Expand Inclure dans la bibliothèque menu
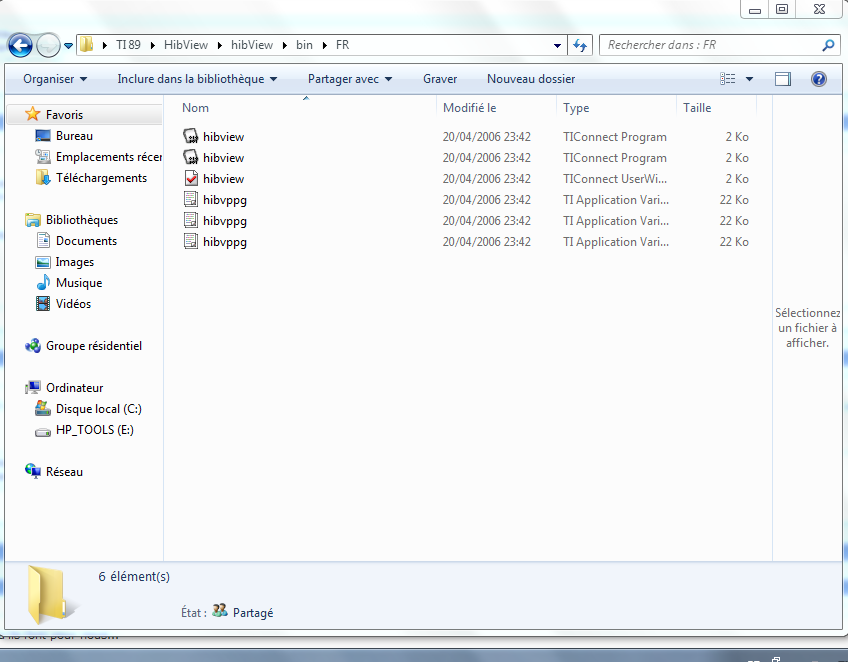The height and width of the screenshot is (662, 848). pos(197,79)
